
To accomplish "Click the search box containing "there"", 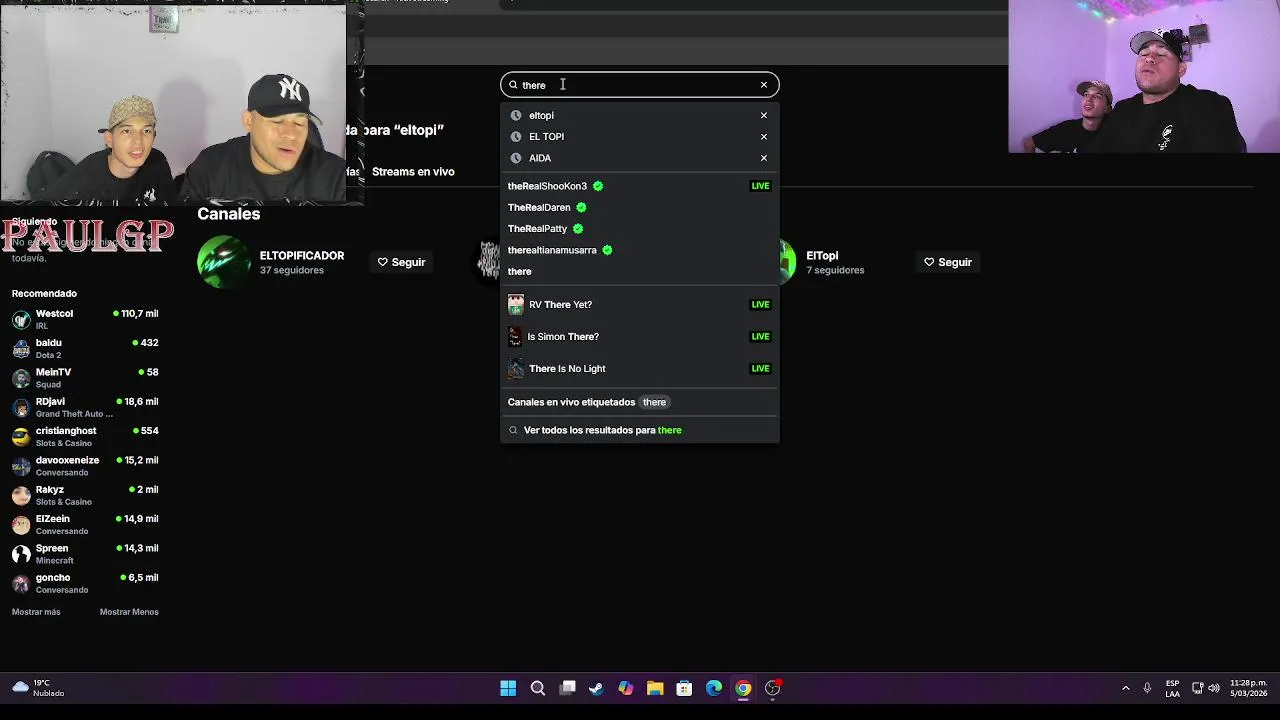I will [x=639, y=85].
